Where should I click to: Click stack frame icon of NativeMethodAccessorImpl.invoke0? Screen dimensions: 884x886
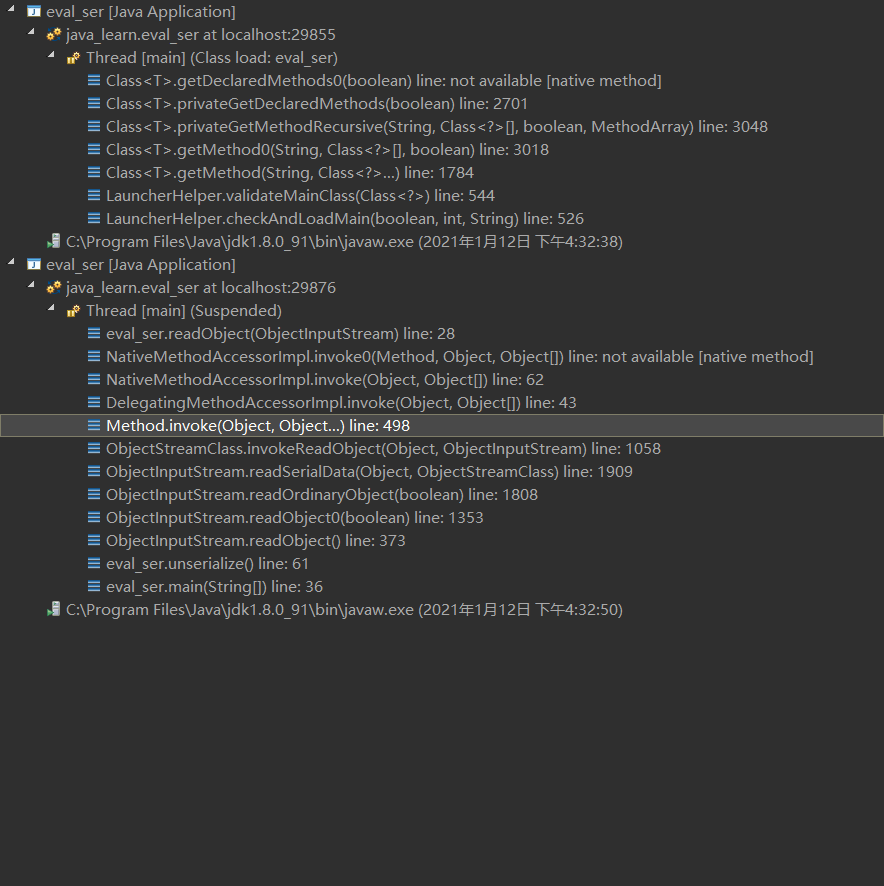[94, 357]
